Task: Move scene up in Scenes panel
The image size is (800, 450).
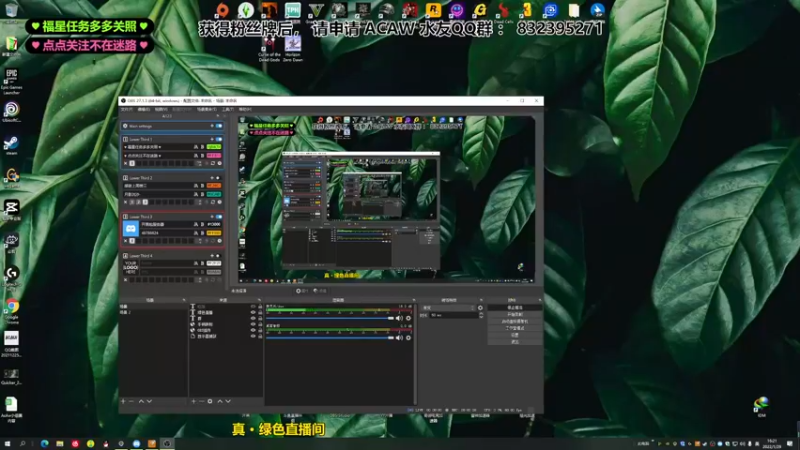Action: pos(141,402)
